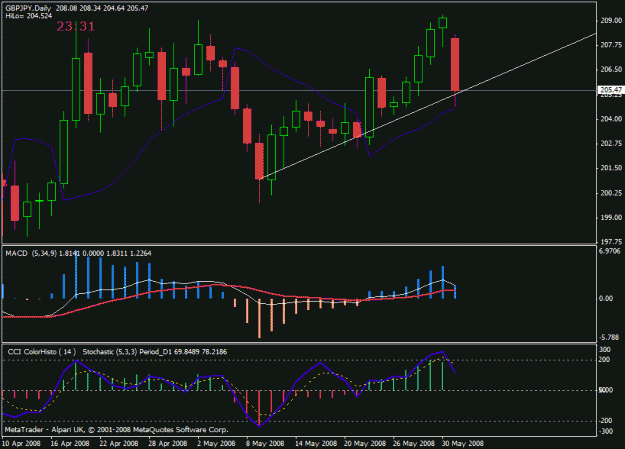Click the HiLo= 204.524 label
Image resolution: width=625 pixels, height=449 pixels.
[x=29, y=16]
